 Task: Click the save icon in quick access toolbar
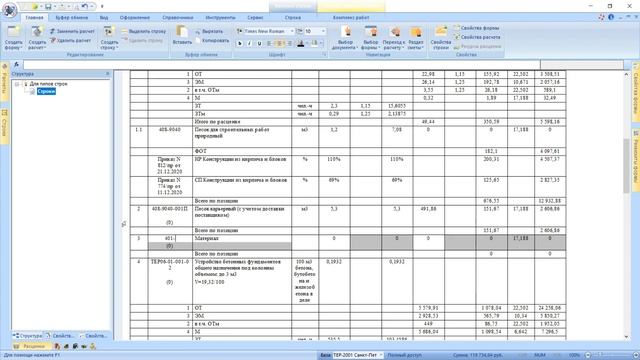(x=48, y=7)
